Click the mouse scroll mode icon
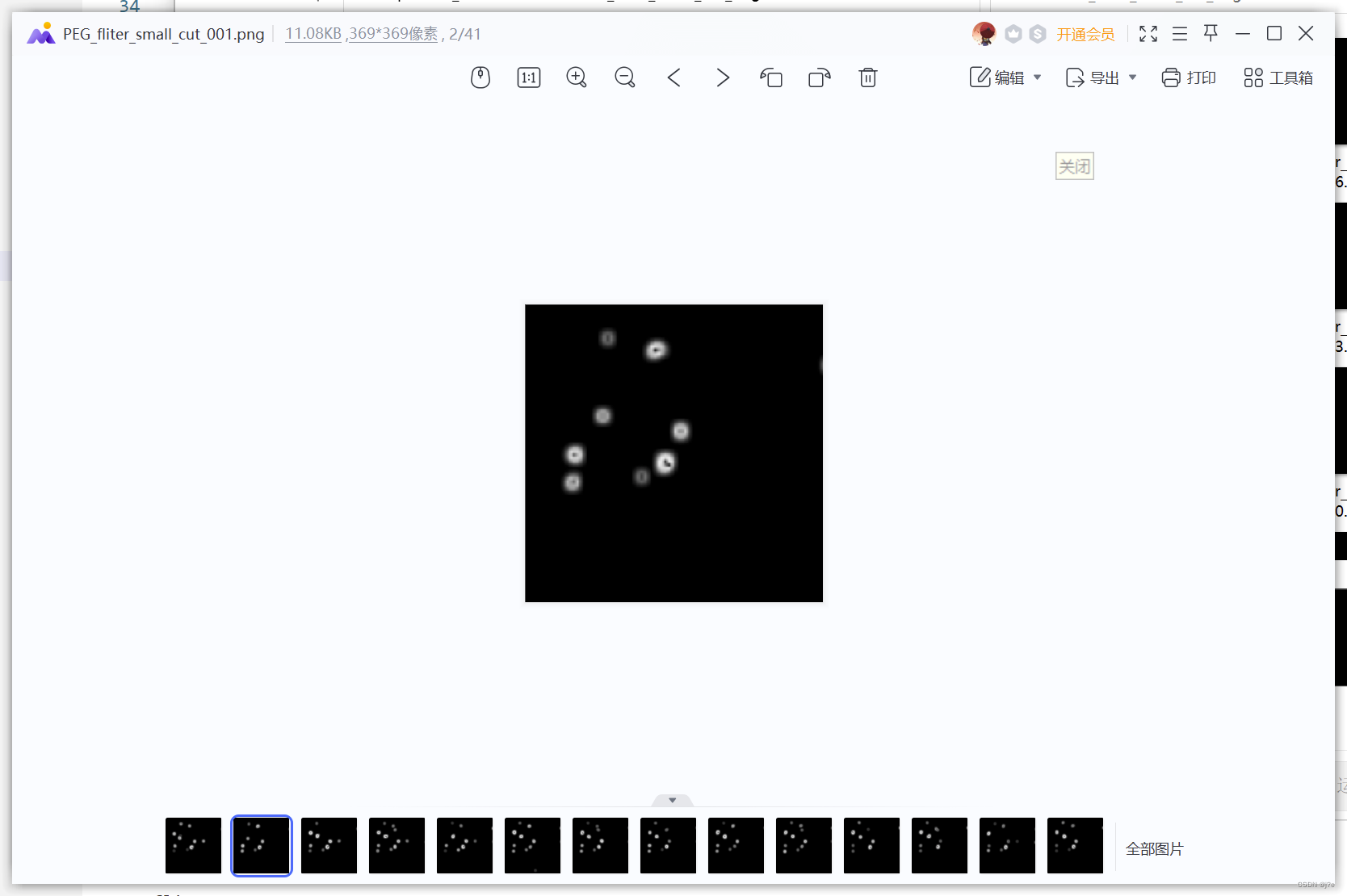The width and height of the screenshot is (1347, 896). point(480,77)
